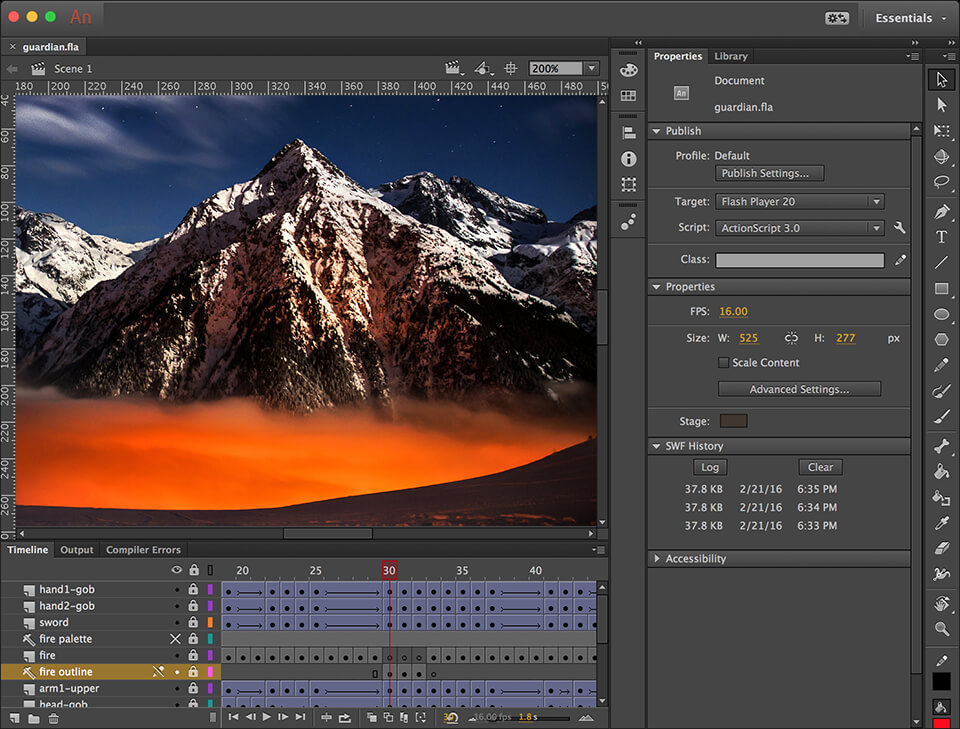Lock the sword layer

pyautogui.click(x=192, y=622)
